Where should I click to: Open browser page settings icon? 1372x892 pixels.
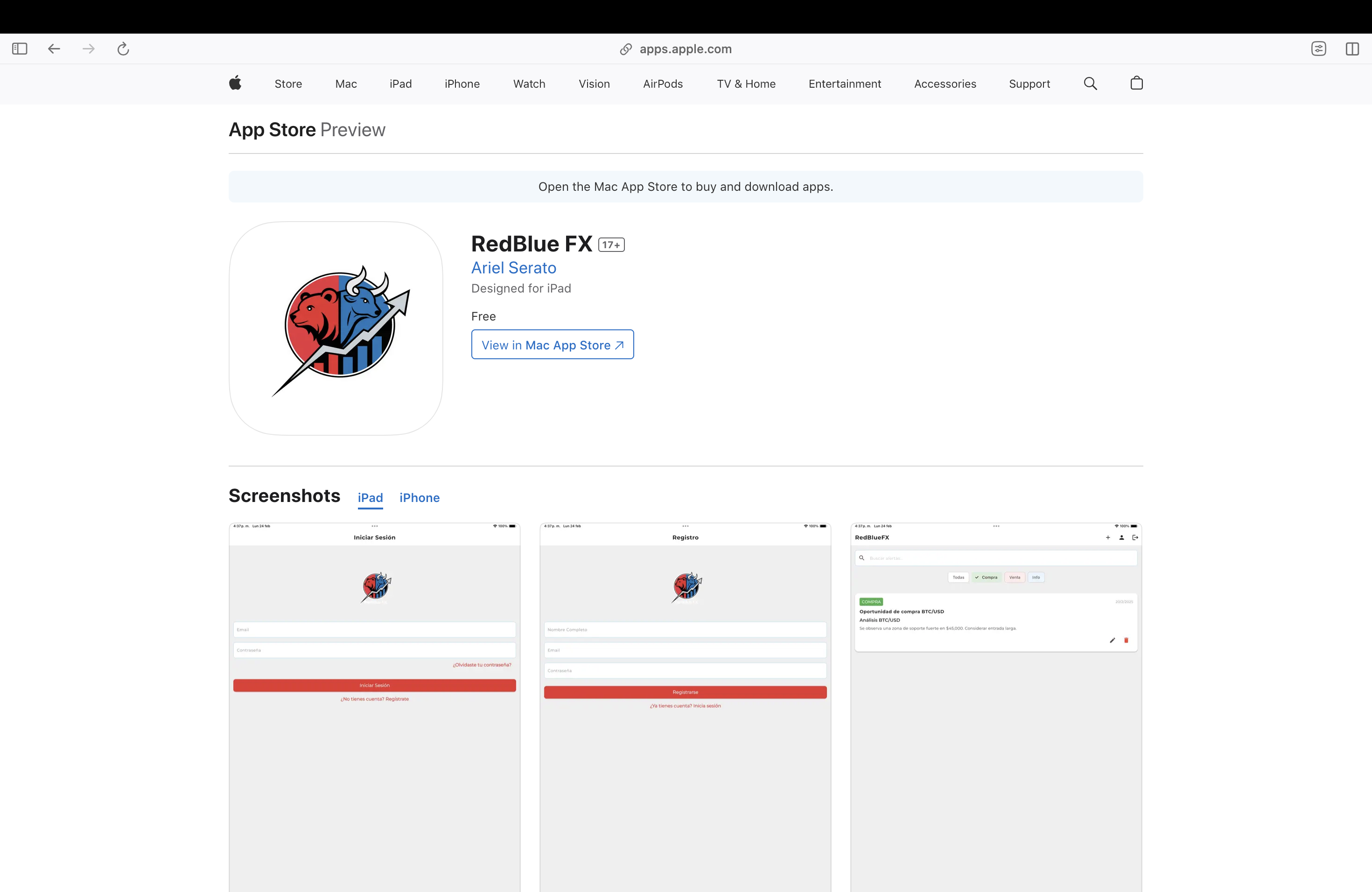1318,49
